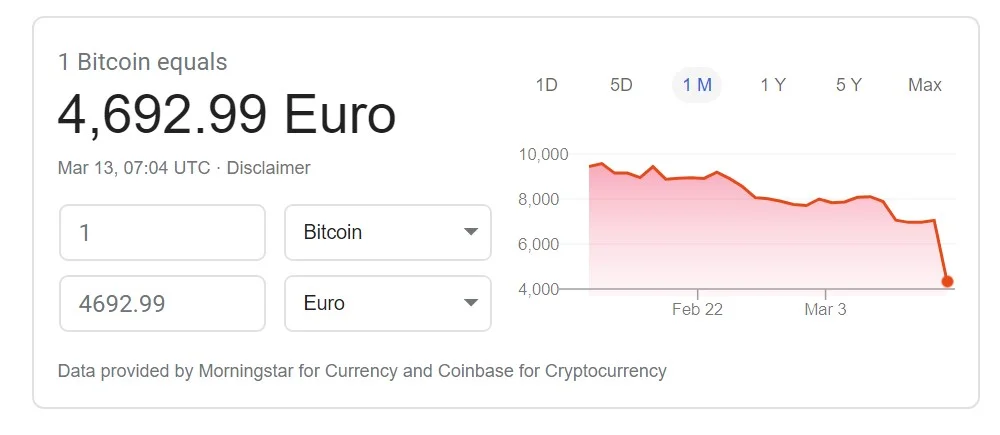The height and width of the screenshot is (435, 1000).
Task: Click the Feb 22 marker on chart axis
Action: (x=697, y=310)
